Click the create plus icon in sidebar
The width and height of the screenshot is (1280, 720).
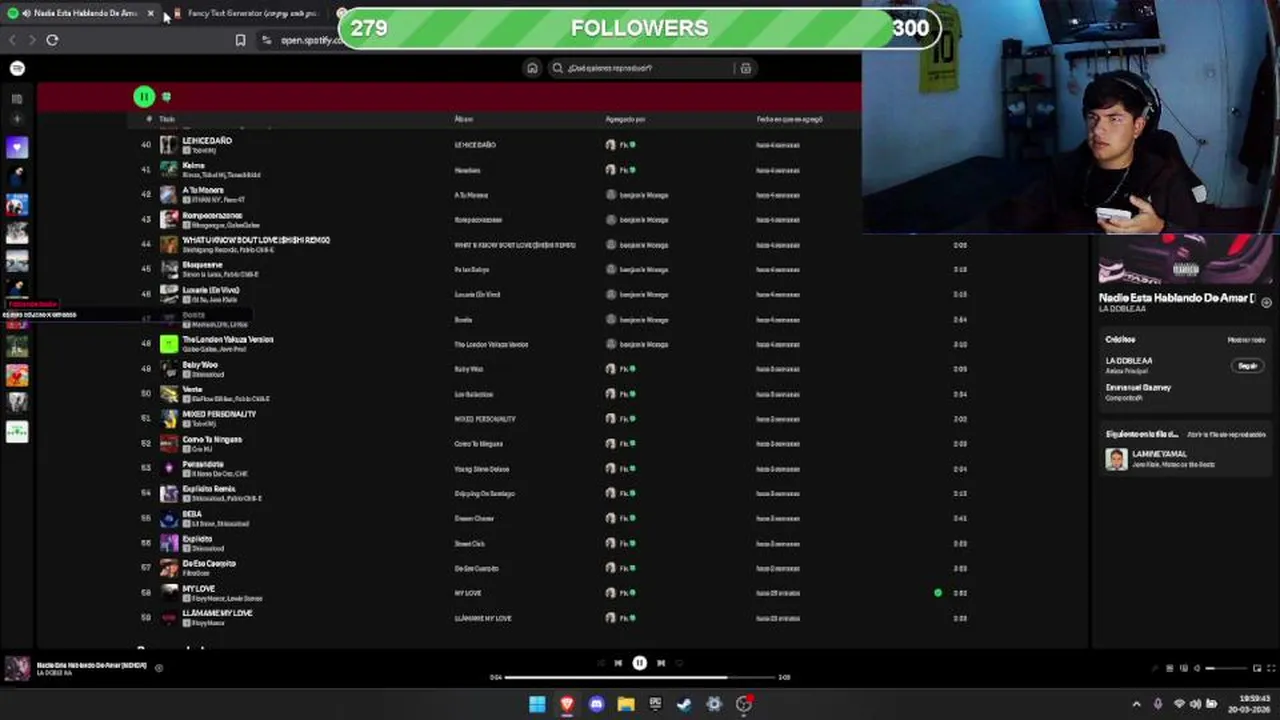pos(17,118)
